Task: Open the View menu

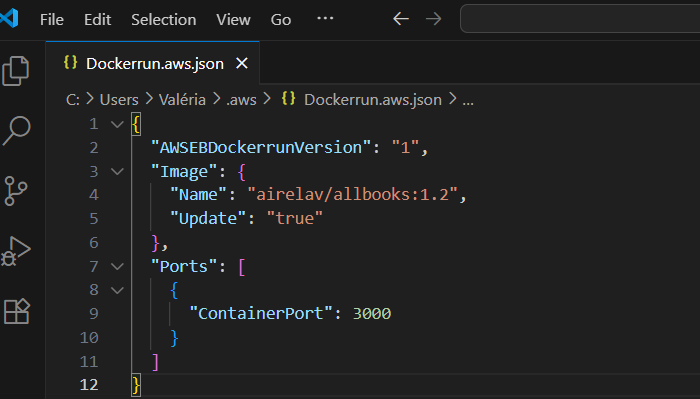Action: click(233, 20)
